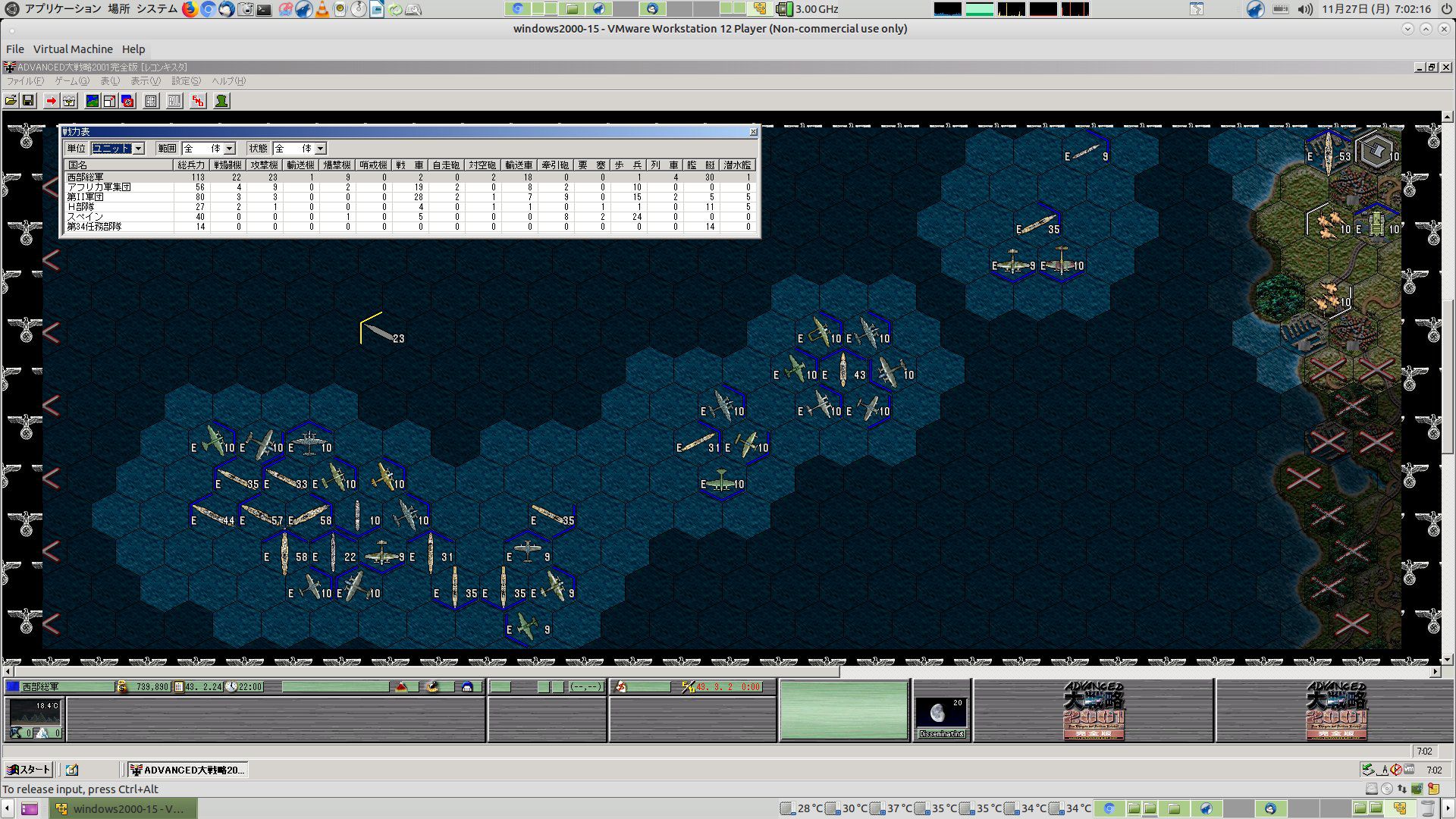Launch VLC media player from the top panel
The image size is (1456, 819).
(x=322, y=9)
